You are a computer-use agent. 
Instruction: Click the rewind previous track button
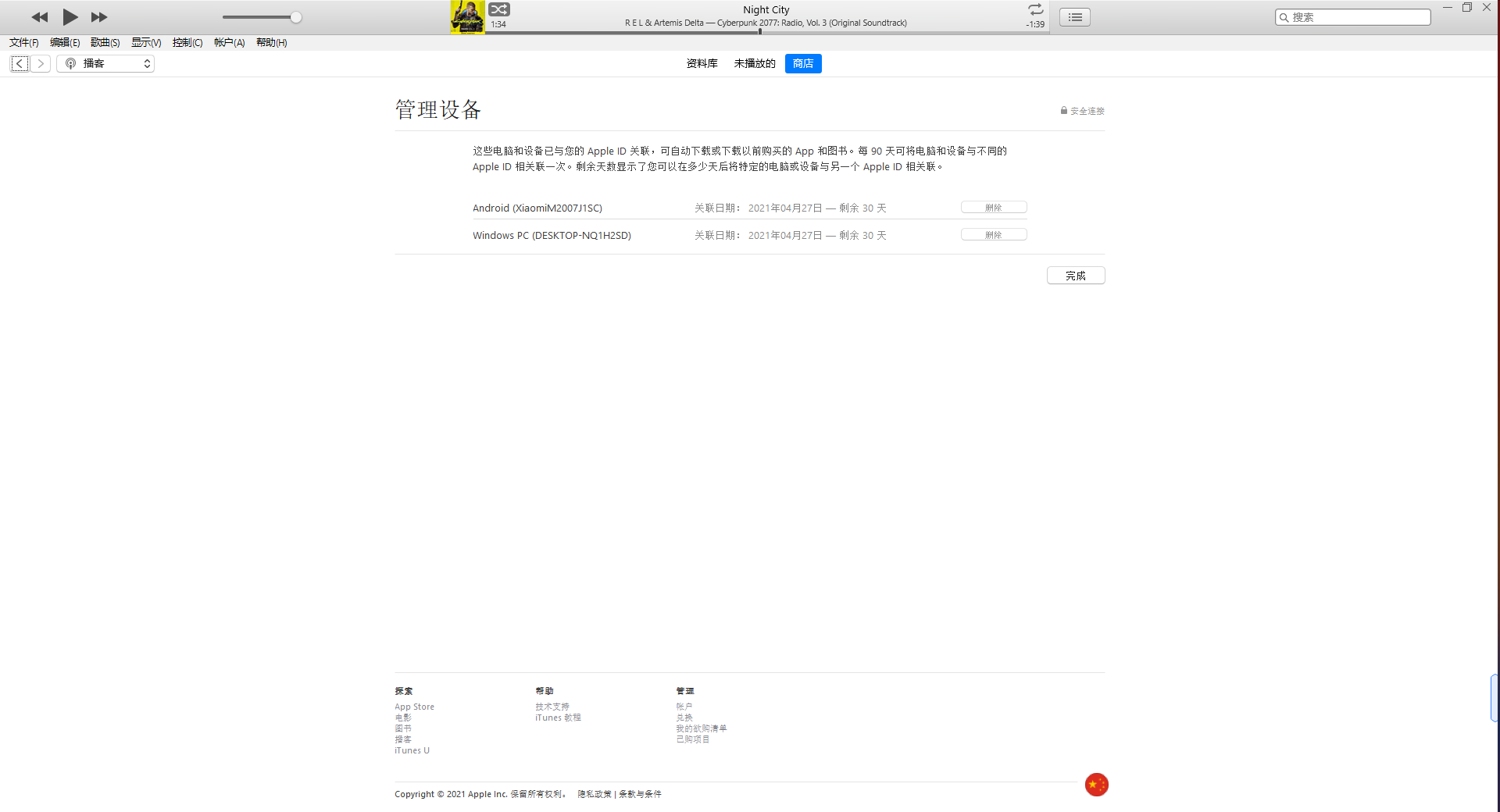click(x=39, y=17)
